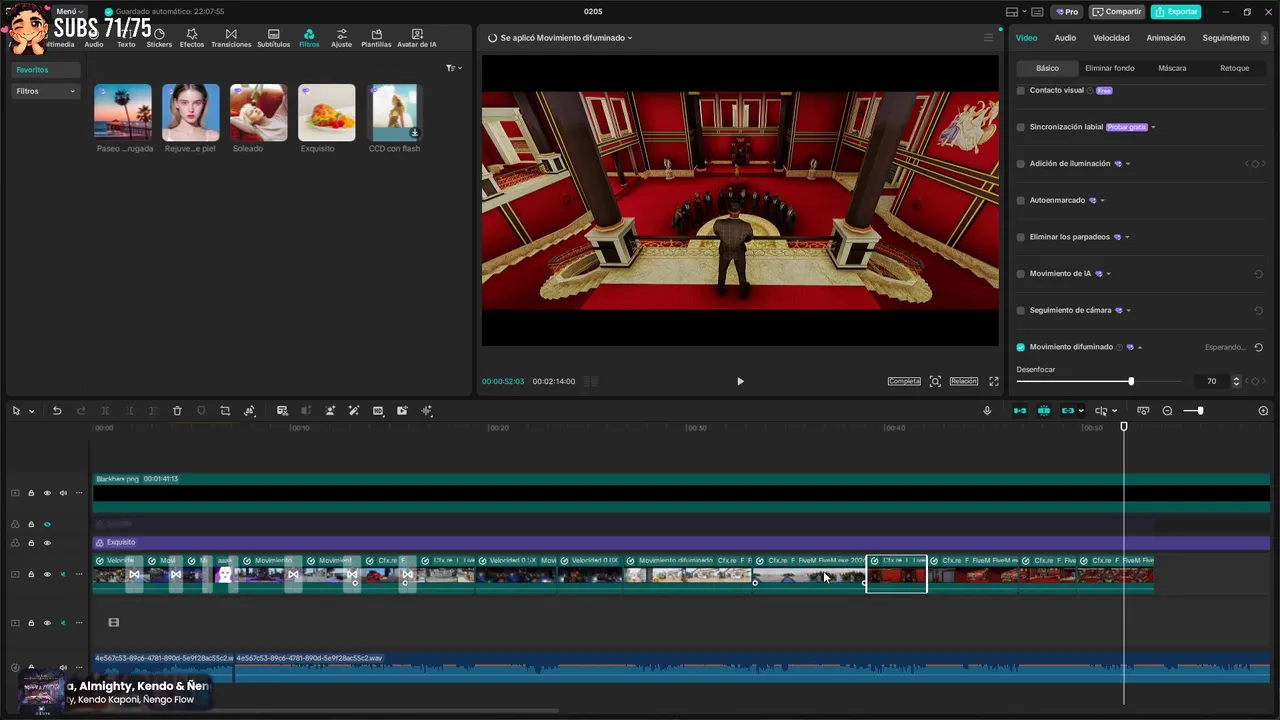Open the linkage dropdown arrow in timeline toolbar

tap(1081, 411)
